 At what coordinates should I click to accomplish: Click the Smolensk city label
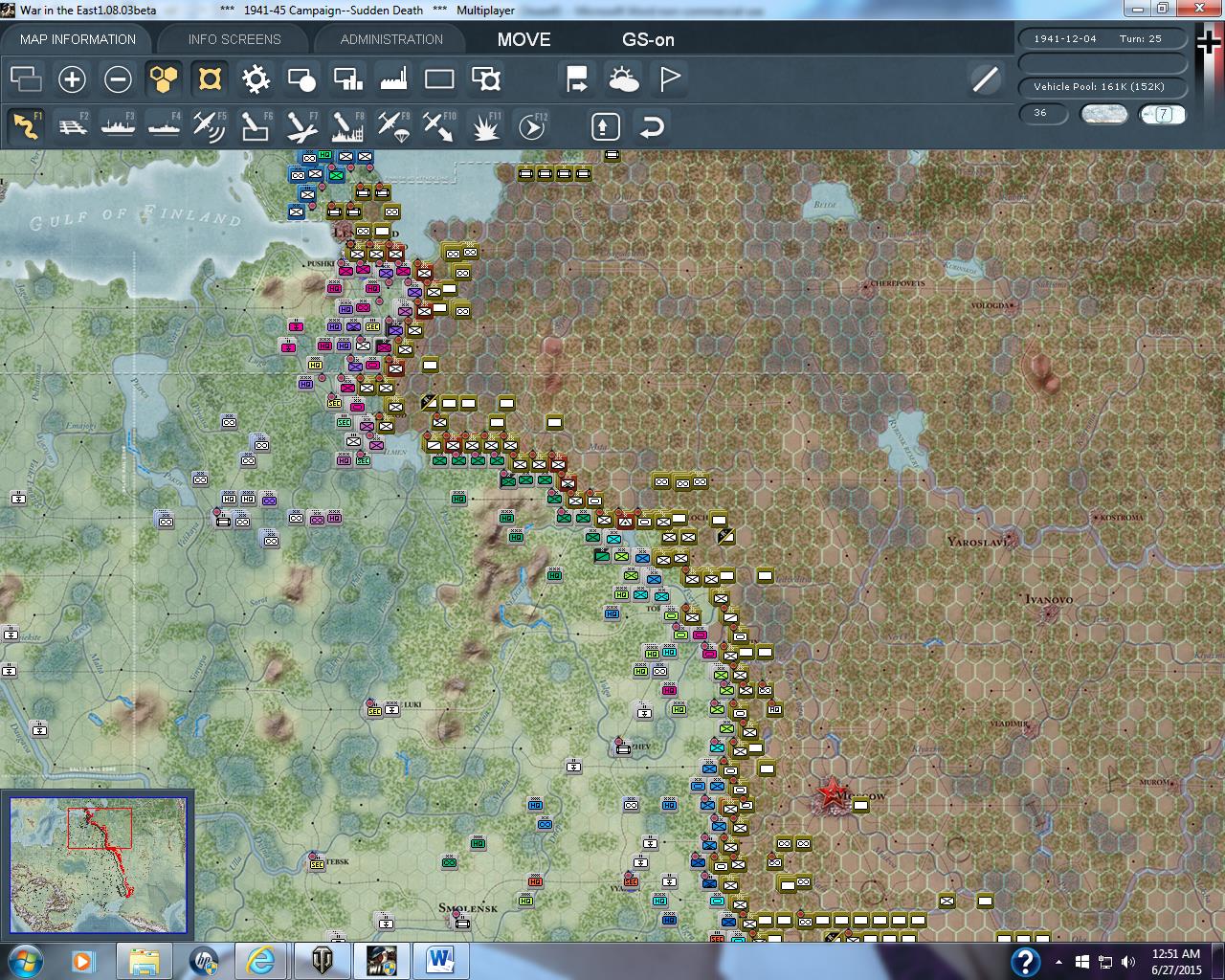(x=468, y=907)
